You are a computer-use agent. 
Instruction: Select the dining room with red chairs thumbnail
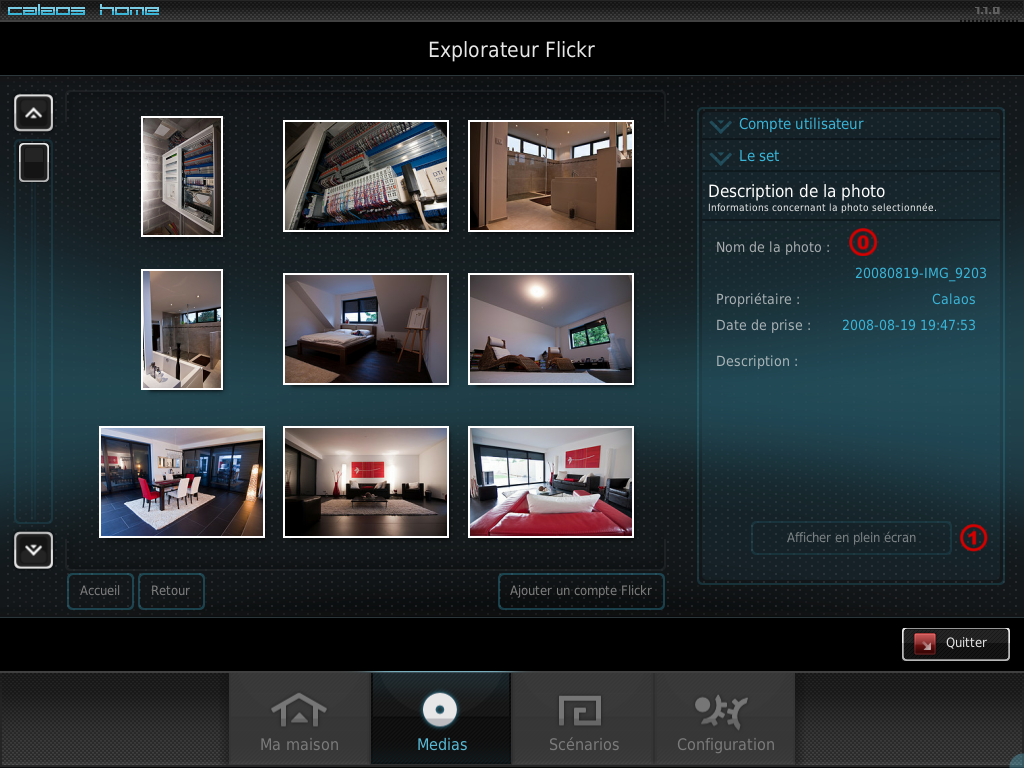click(x=182, y=482)
